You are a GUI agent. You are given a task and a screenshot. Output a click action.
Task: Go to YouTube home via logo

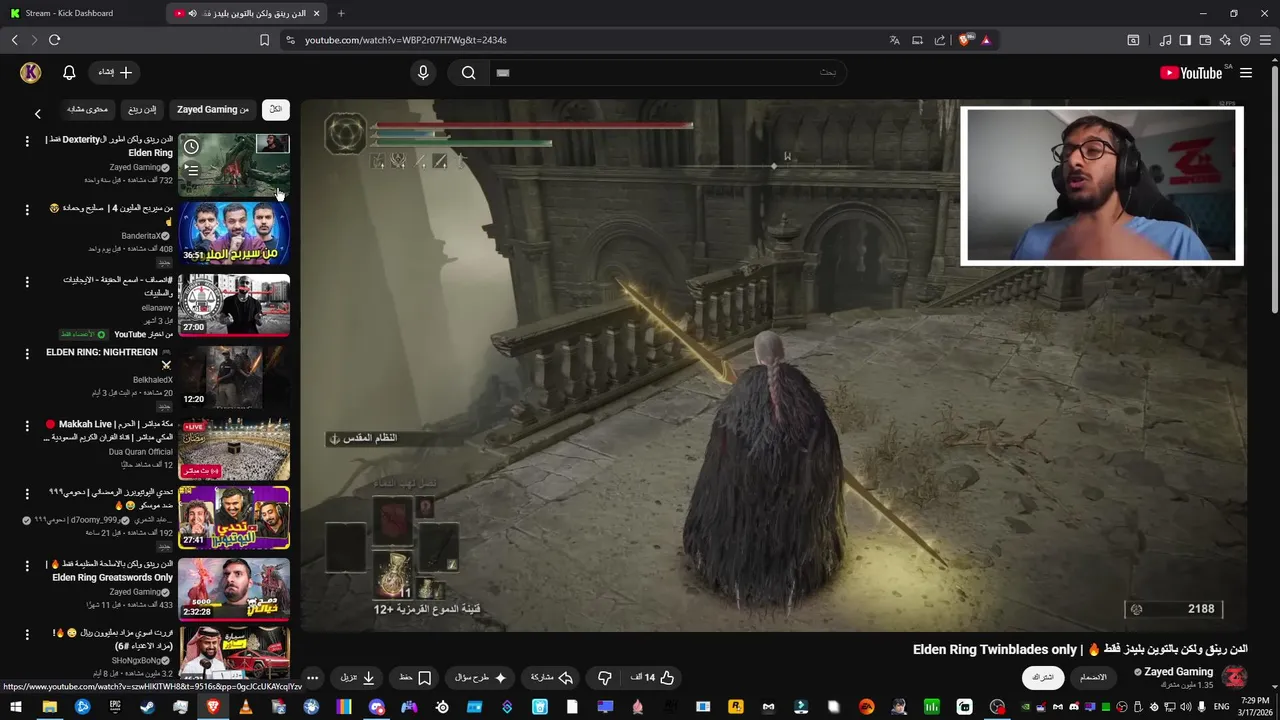coord(1191,73)
